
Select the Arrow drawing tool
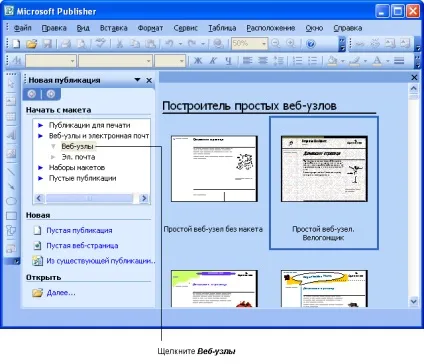click(11, 185)
